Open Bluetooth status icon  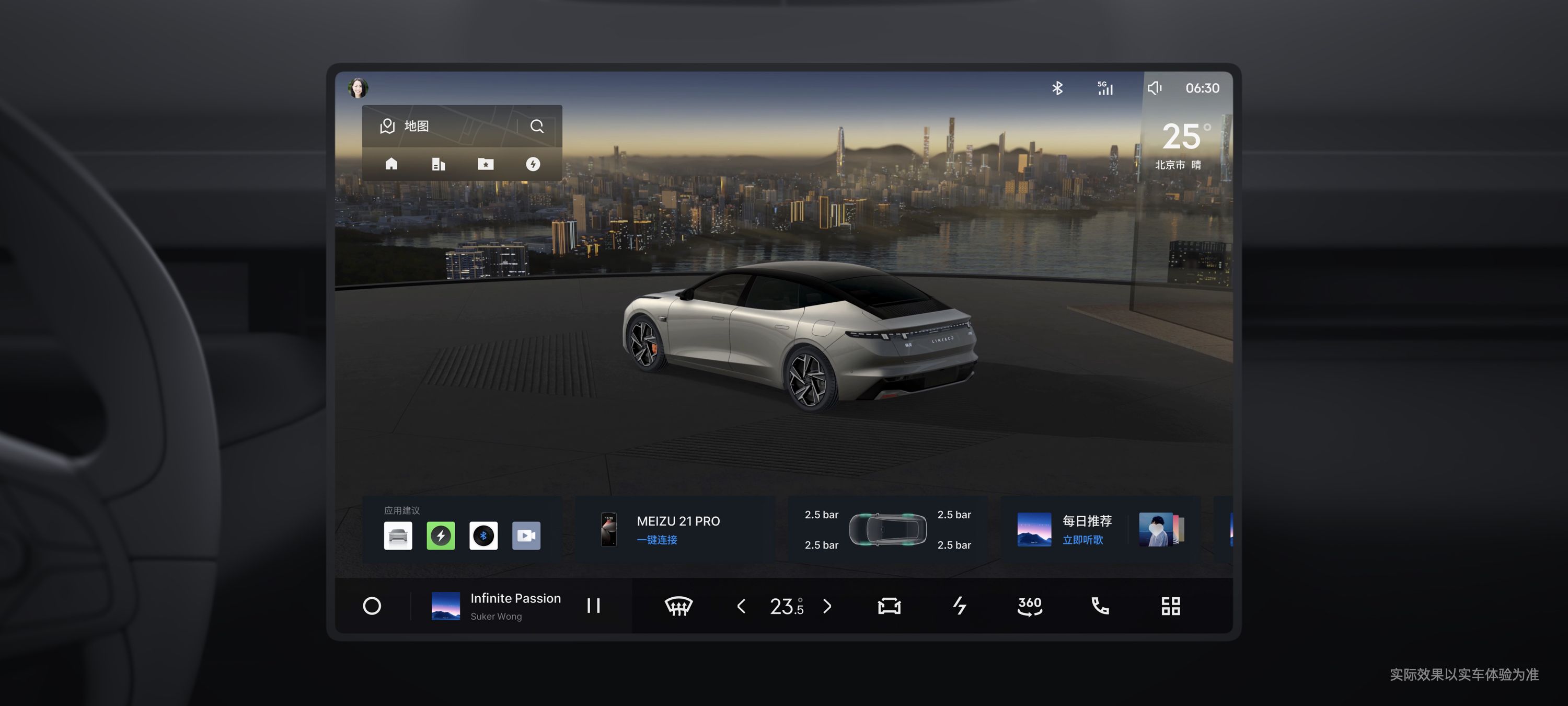[1057, 88]
